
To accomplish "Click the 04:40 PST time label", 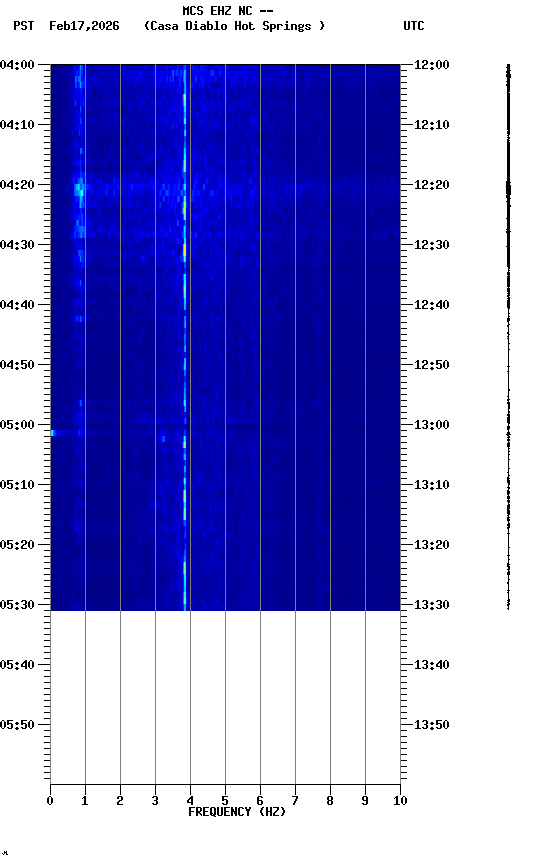I will tap(17, 305).
